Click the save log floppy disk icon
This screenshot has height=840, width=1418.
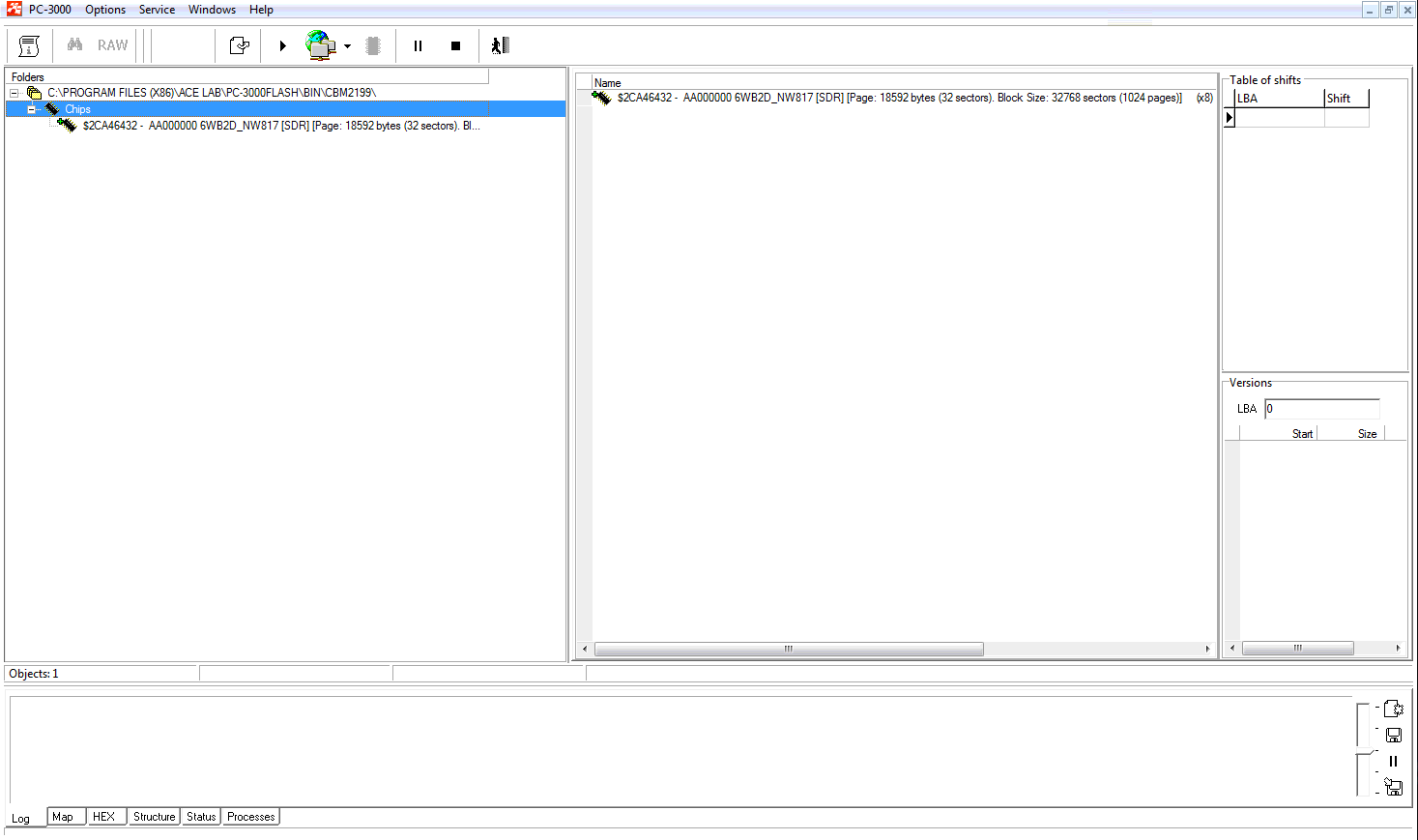(1393, 736)
